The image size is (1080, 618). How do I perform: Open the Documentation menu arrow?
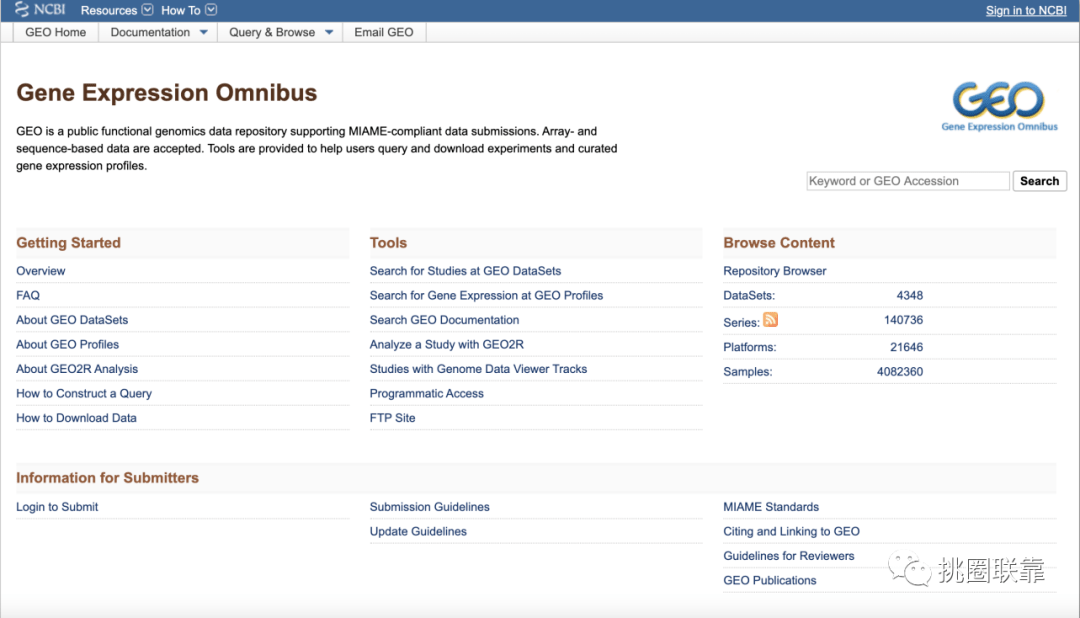pyautogui.click(x=203, y=32)
